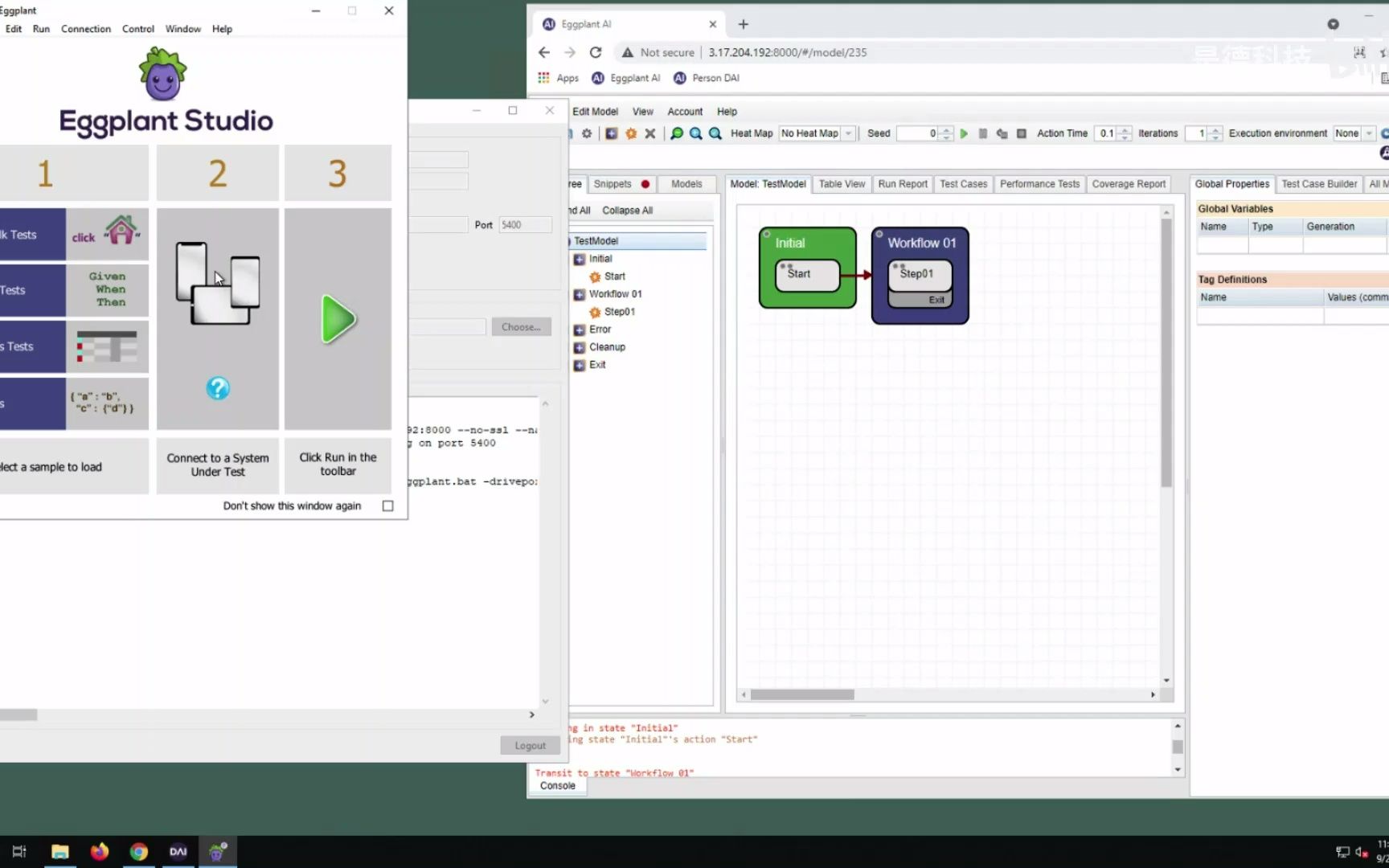Viewport: 1389px width, 868px height.
Task: Select the Console tab at bottom
Action: coord(558,786)
